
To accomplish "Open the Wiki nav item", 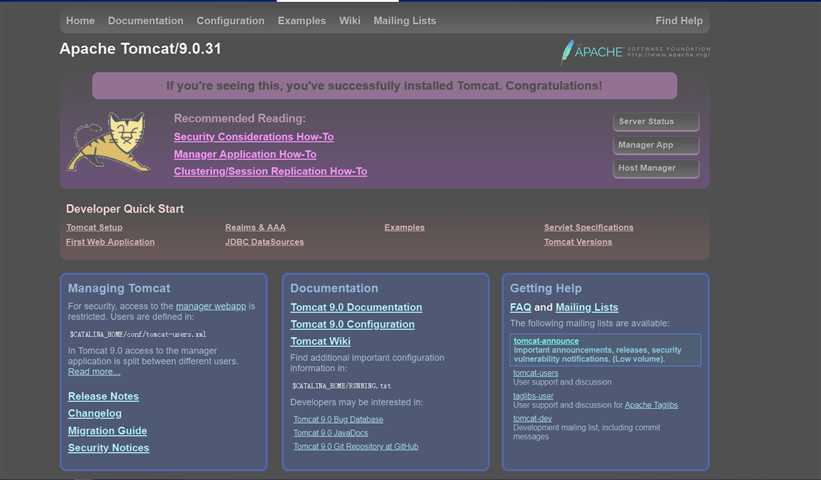I will click(x=349, y=21).
